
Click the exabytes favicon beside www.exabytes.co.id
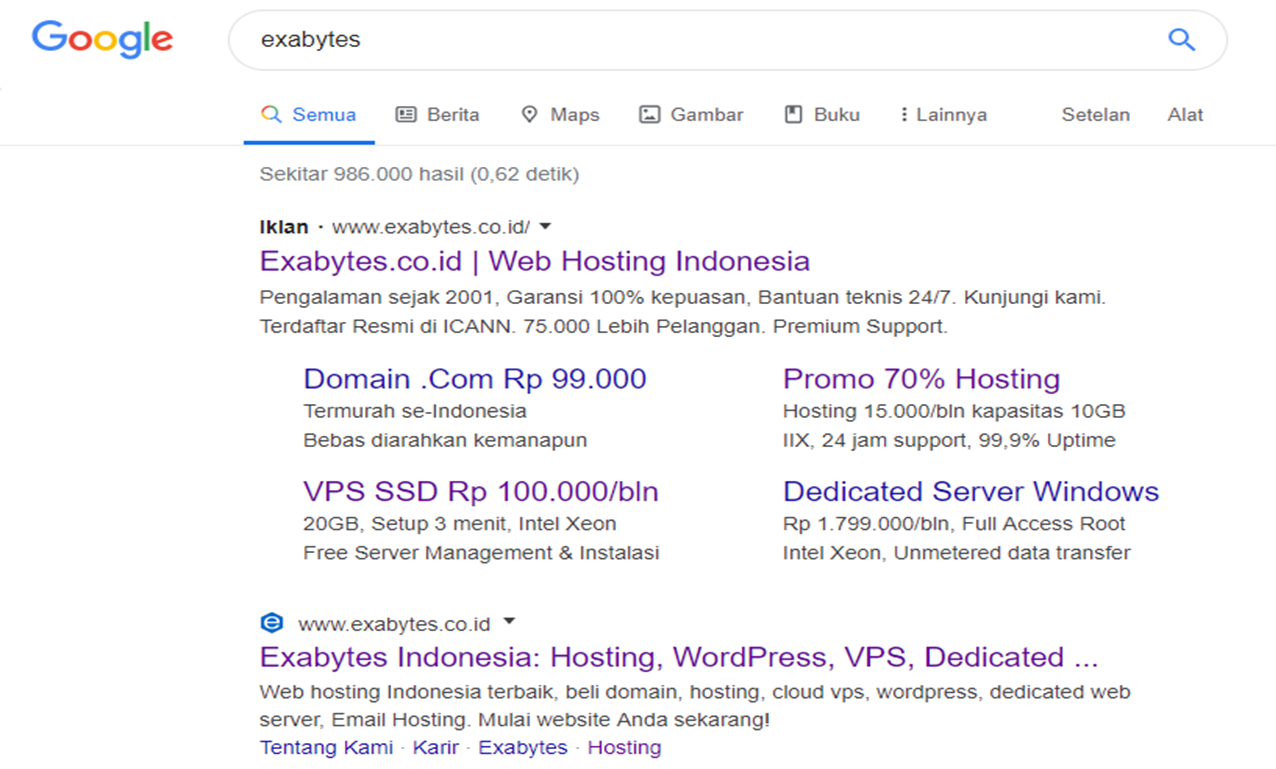point(271,623)
